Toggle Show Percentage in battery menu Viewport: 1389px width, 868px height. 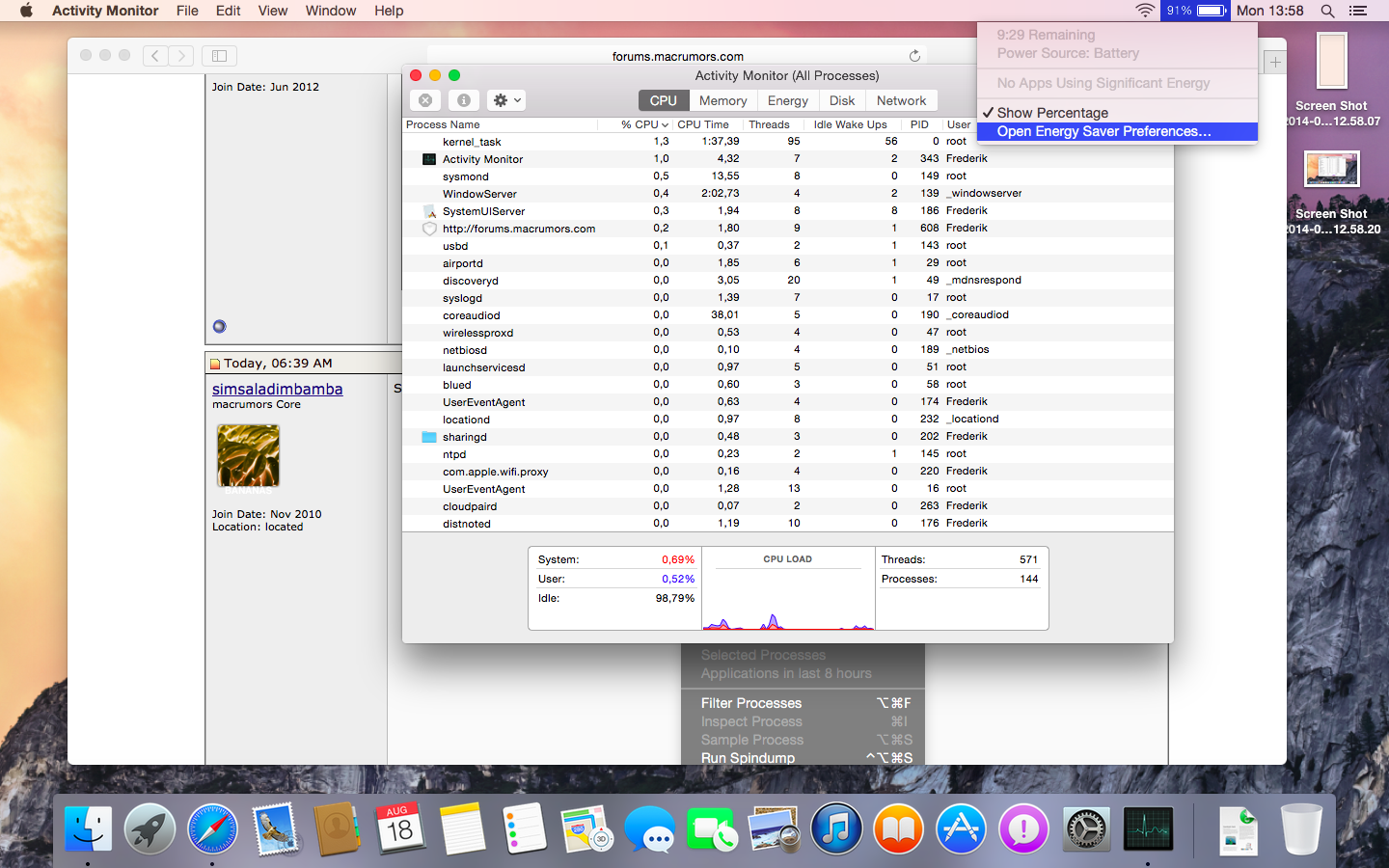1117,113
